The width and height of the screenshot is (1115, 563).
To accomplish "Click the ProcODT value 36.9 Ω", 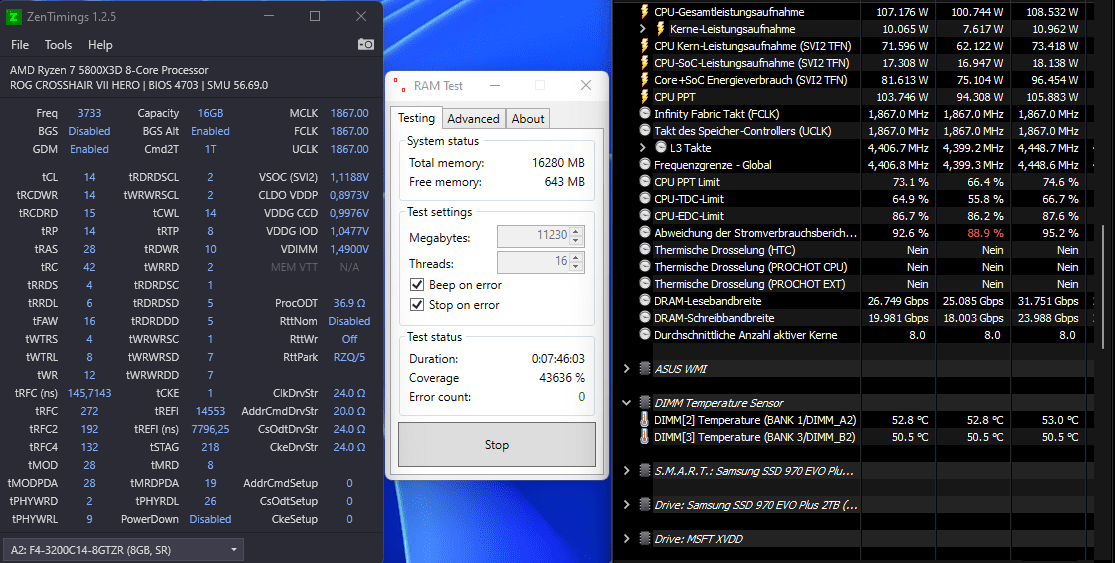I will [349, 303].
